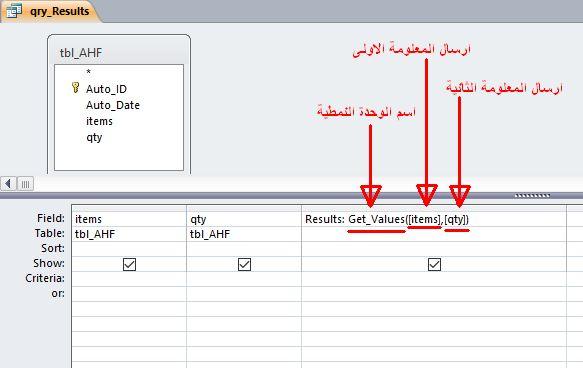Image resolution: width=583 pixels, height=368 pixels.
Task: Click Table cell tbl_AHF under qty column
Action: point(244,234)
